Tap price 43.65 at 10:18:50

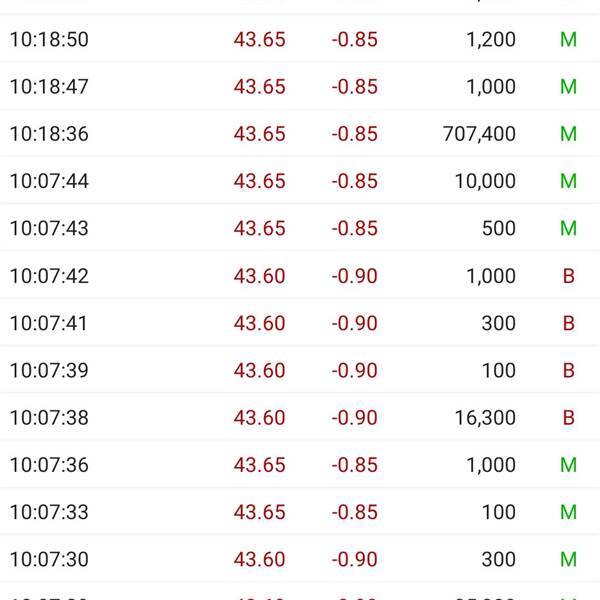click(x=259, y=39)
